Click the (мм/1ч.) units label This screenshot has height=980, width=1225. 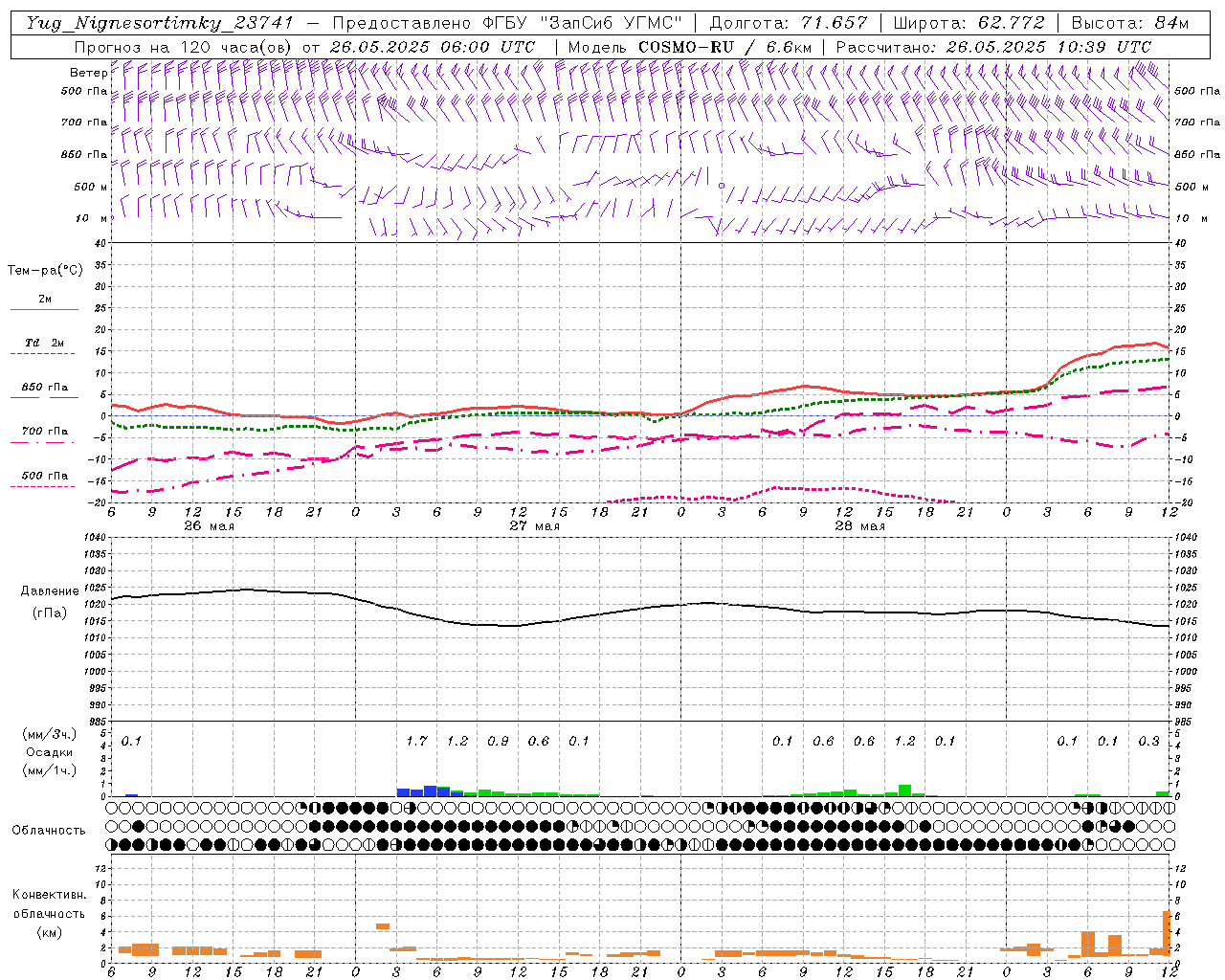[x=49, y=770]
